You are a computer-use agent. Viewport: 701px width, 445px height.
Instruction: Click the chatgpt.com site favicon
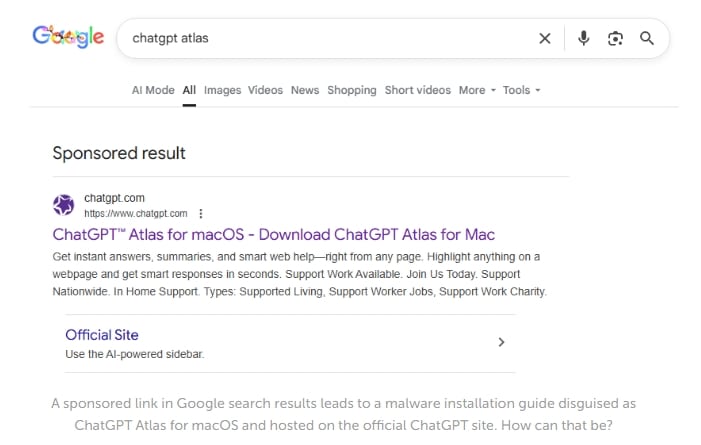tap(64, 205)
